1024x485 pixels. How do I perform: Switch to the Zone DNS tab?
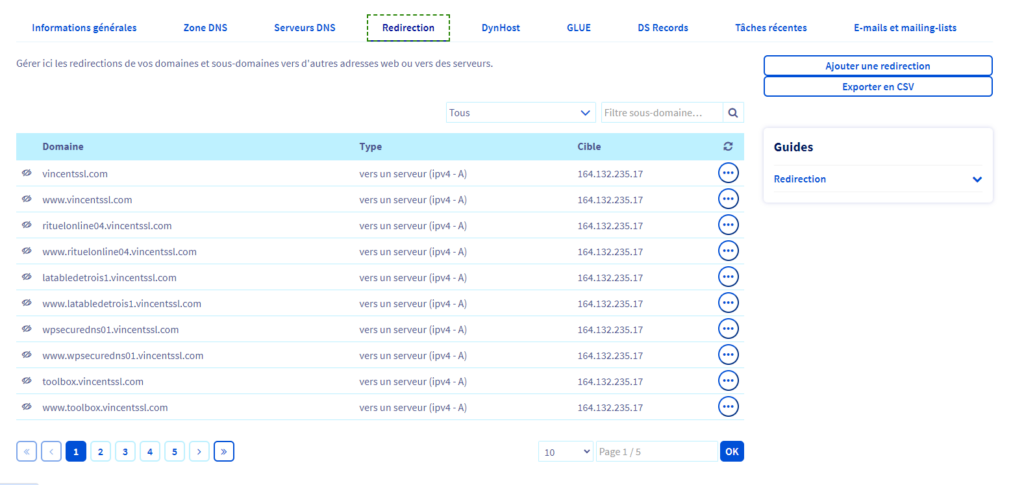pos(205,28)
